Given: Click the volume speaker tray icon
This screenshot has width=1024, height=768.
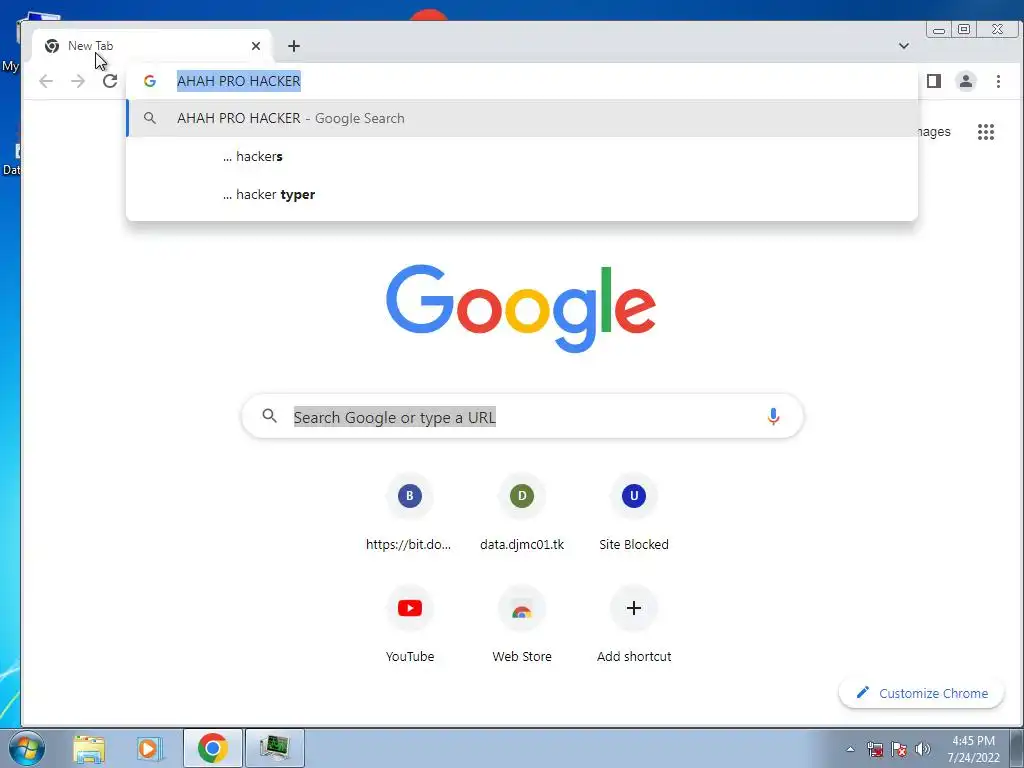Looking at the screenshot, I should click(923, 749).
